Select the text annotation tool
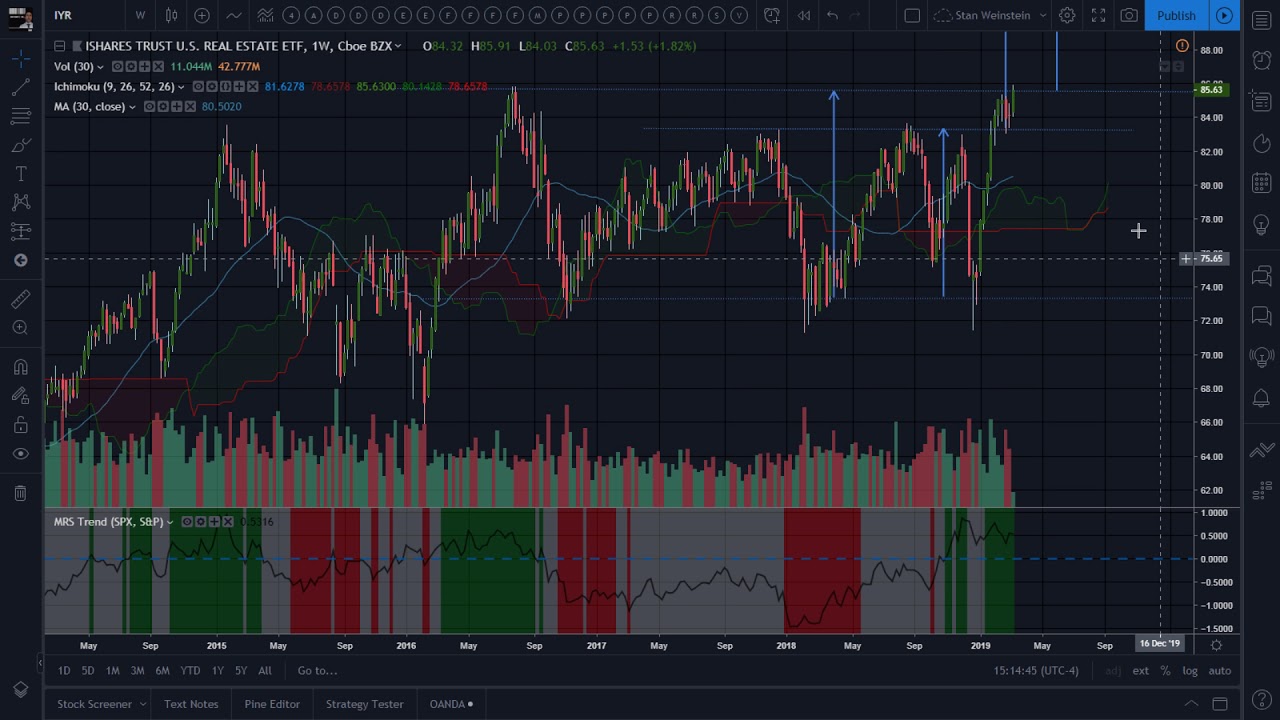This screenshot has width=1280, height=720. tap(20, 174)
